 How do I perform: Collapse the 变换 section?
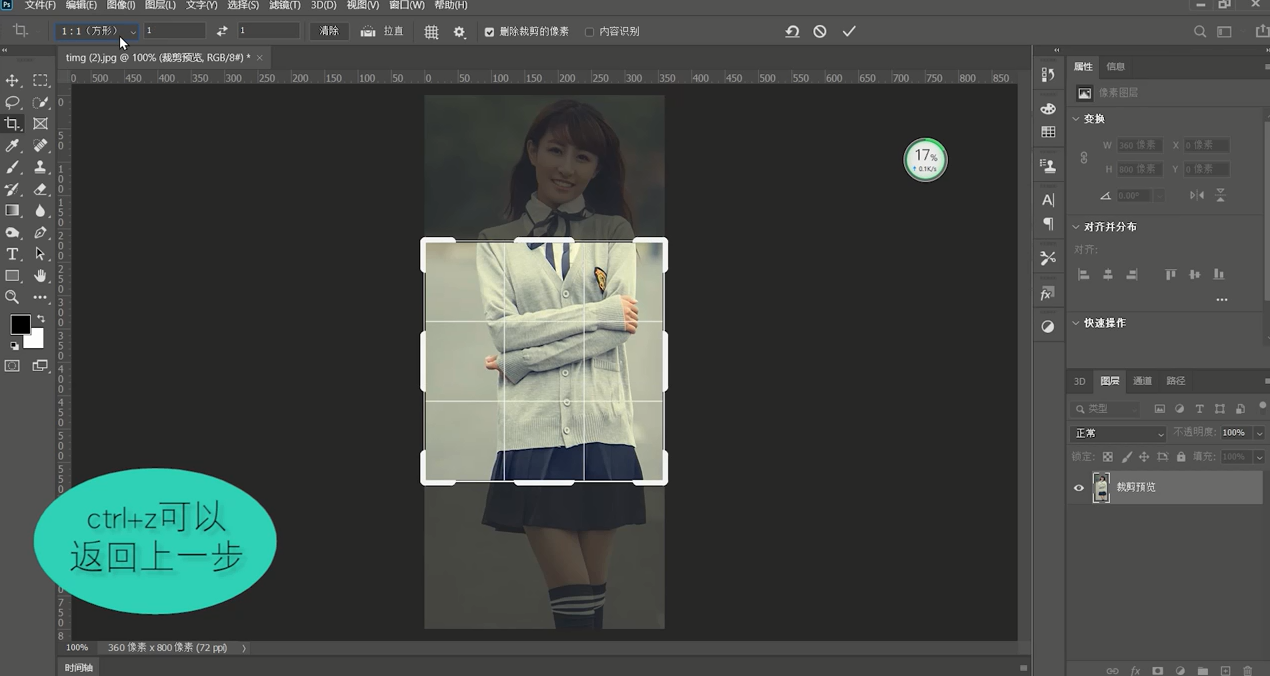pos(1077,119)
